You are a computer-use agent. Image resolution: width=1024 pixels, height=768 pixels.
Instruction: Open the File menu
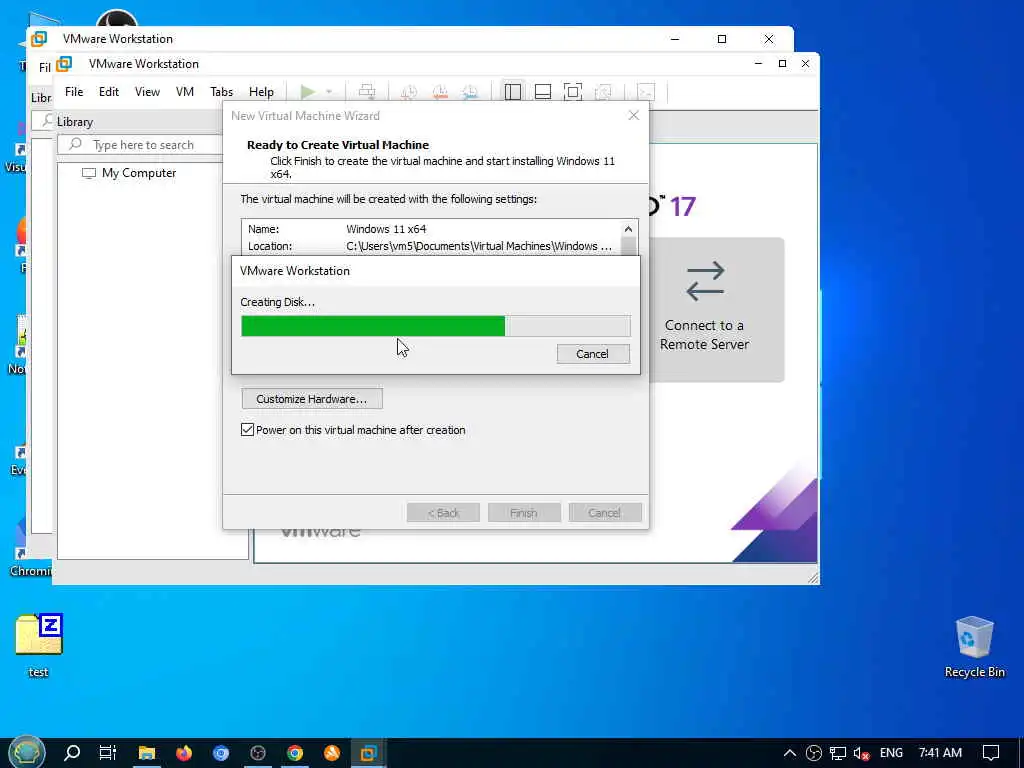(x=74, y=92)
